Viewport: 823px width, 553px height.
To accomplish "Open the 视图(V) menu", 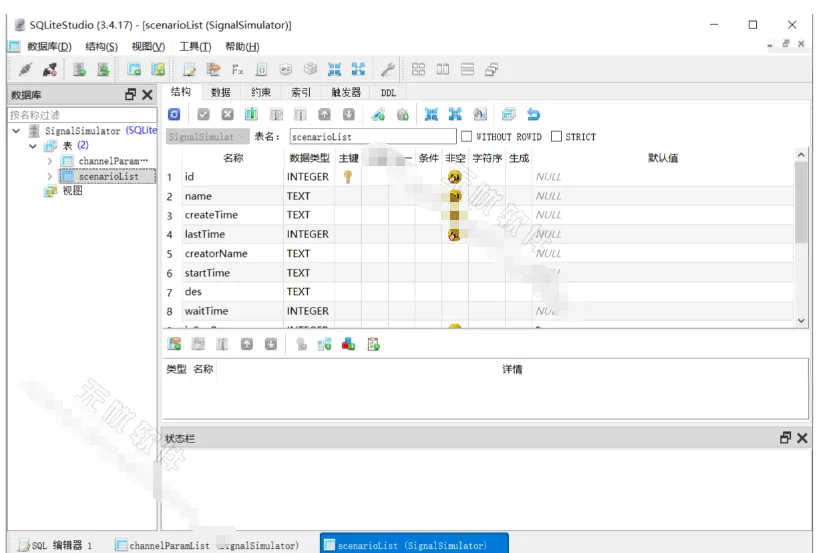I will coord(148,47).
